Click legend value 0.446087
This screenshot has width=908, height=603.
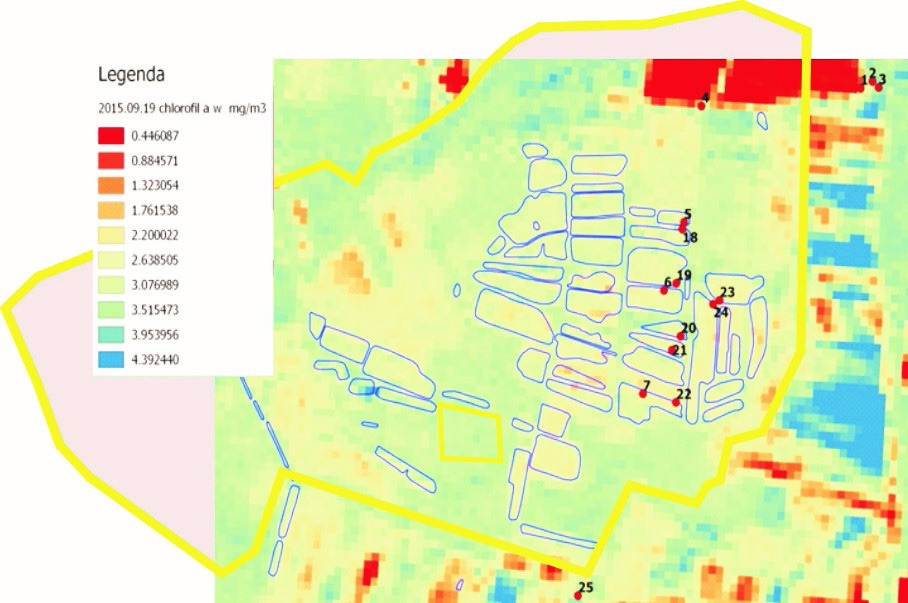tap(155, 136)
